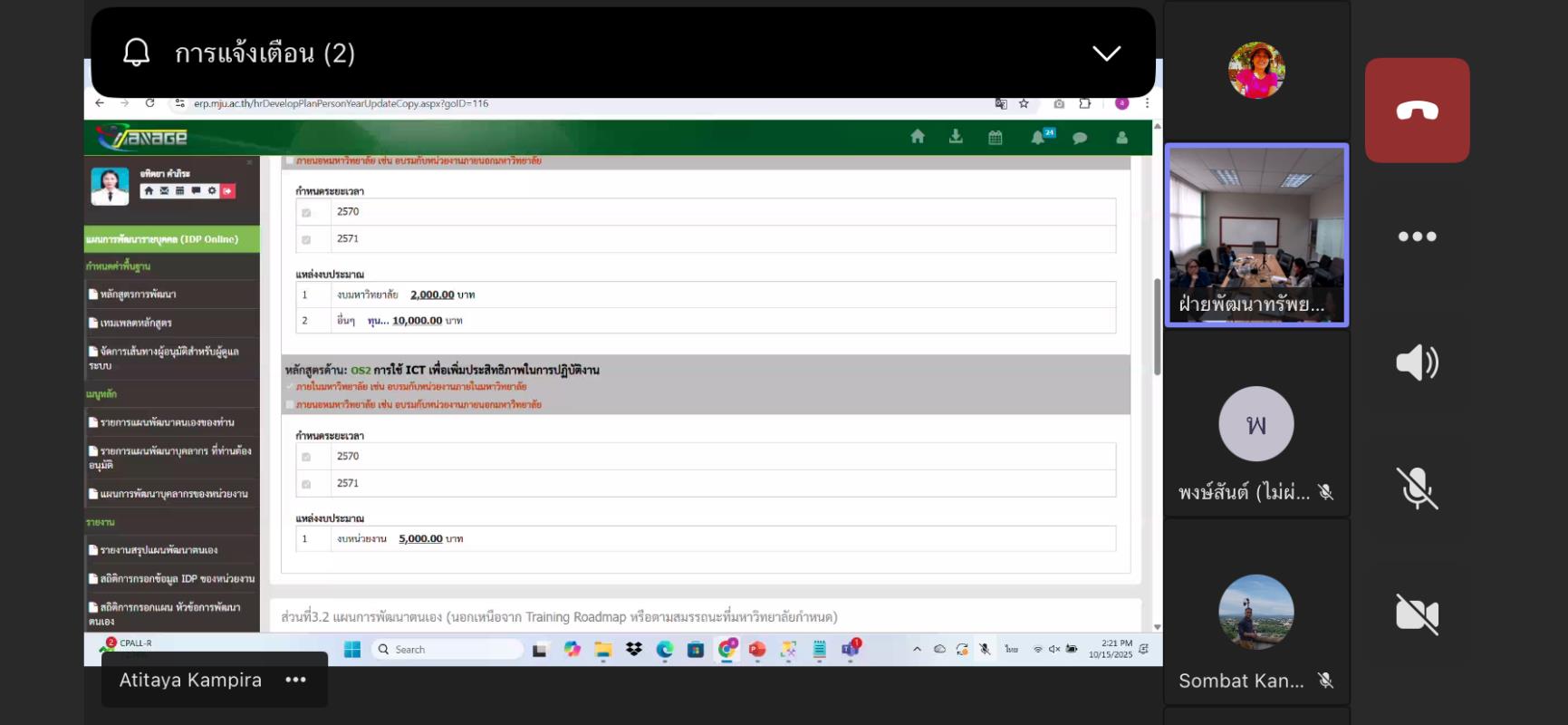Open the chat bubble icon in header
The height and width of the screenshot is (725, 1568).
coord(1080,138)
